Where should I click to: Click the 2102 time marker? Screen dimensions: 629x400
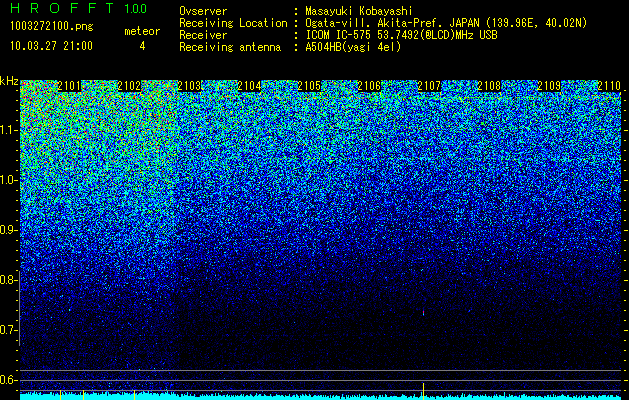(x=129, y=86)
